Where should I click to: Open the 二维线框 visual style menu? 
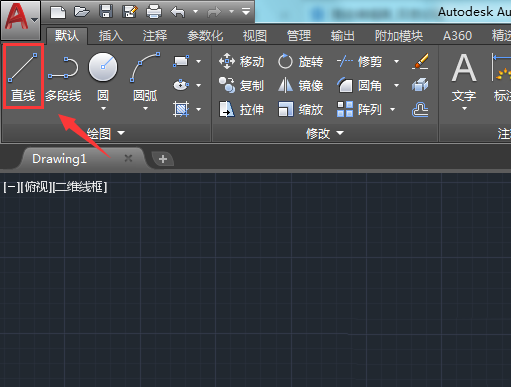pos(80,187)
